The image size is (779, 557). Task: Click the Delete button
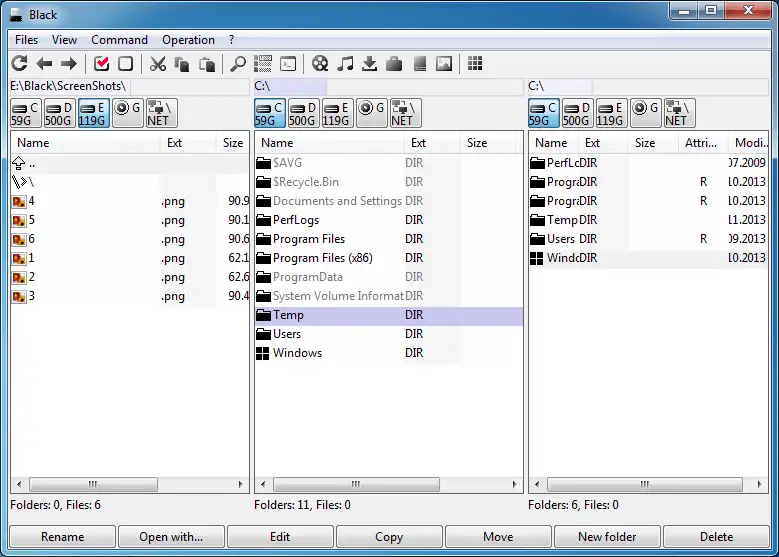pos(716,537)
